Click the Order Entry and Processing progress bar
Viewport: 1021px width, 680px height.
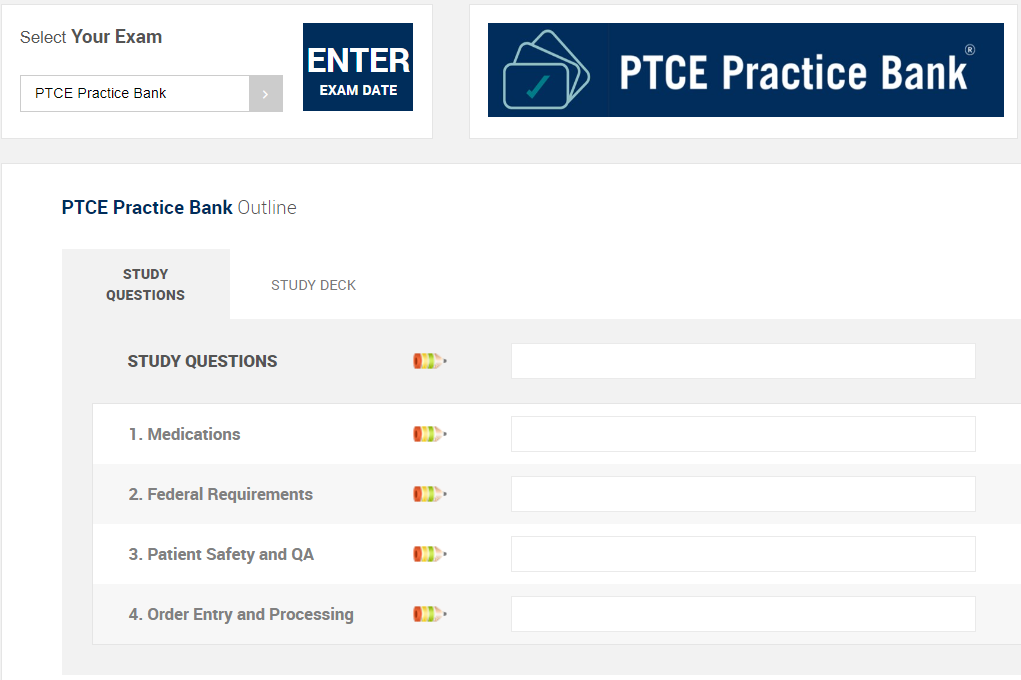[x=743, y=614]
